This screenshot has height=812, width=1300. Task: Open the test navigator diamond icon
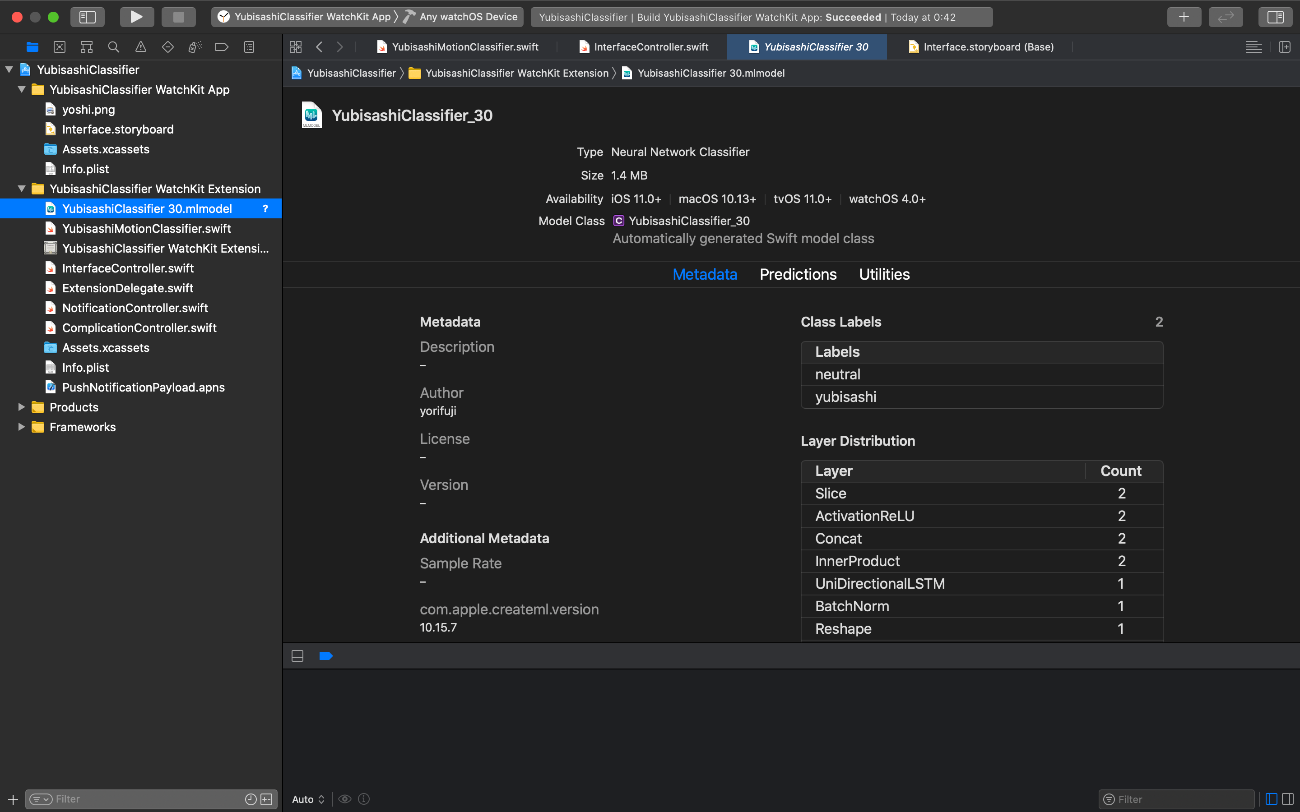(x=168, y=47)
